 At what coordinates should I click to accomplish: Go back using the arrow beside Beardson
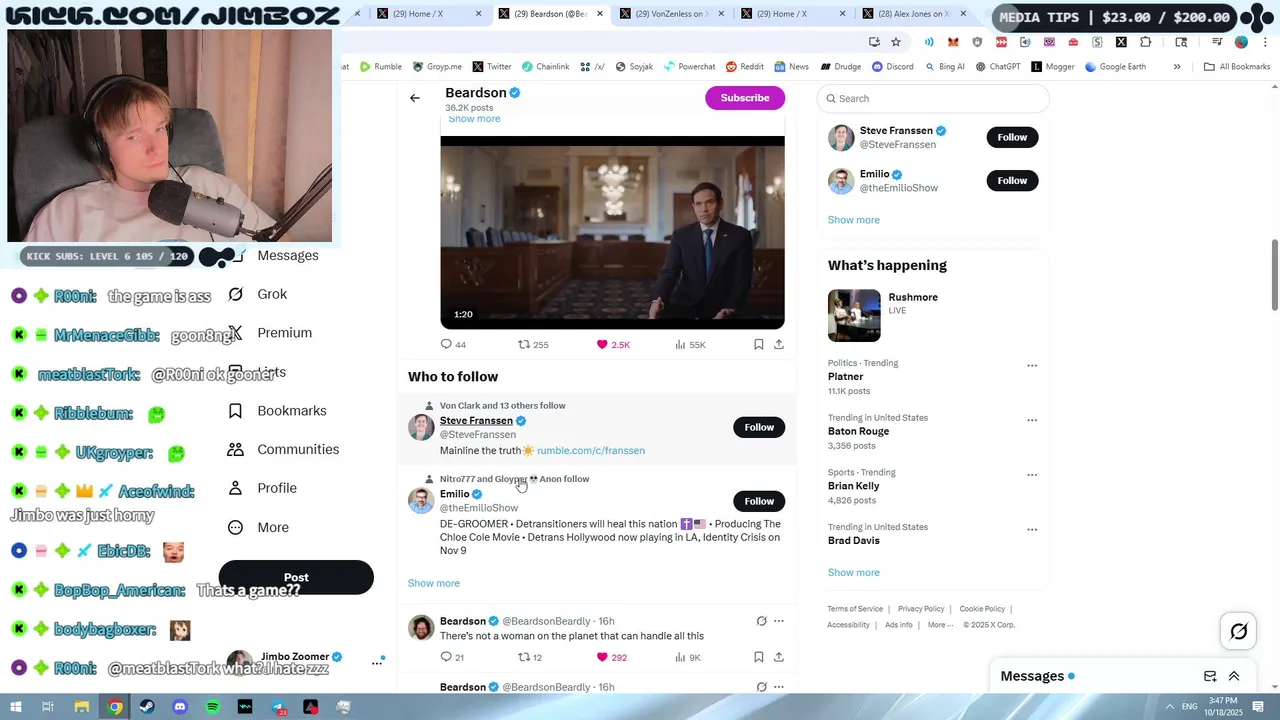415,98
